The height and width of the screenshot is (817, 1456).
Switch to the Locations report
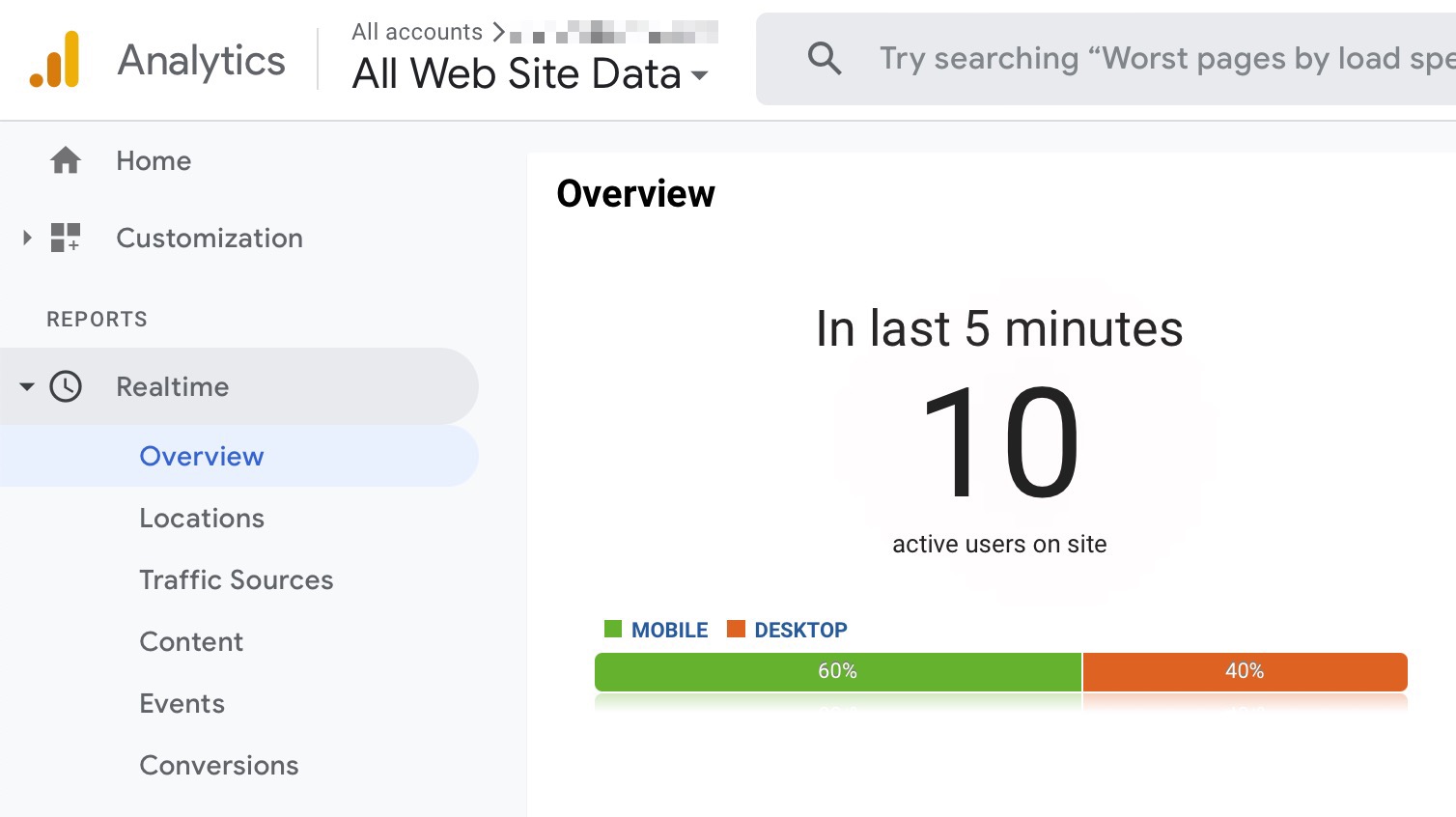click(x=202, y=518)
